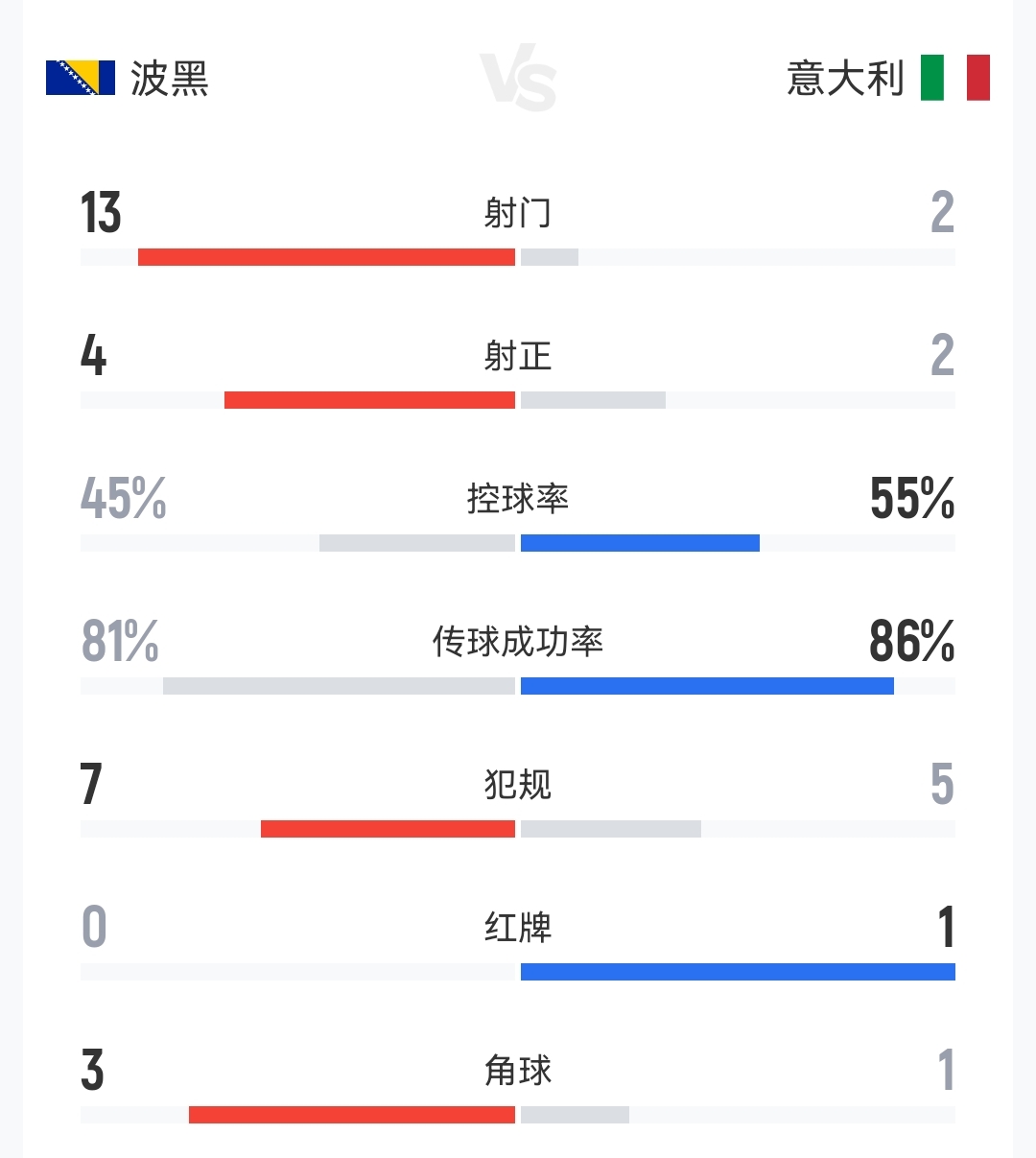Click the Bosnia and Herzegovina flag icon
The height and width of the screenshot is (1158, 1036).
[81, 78]
